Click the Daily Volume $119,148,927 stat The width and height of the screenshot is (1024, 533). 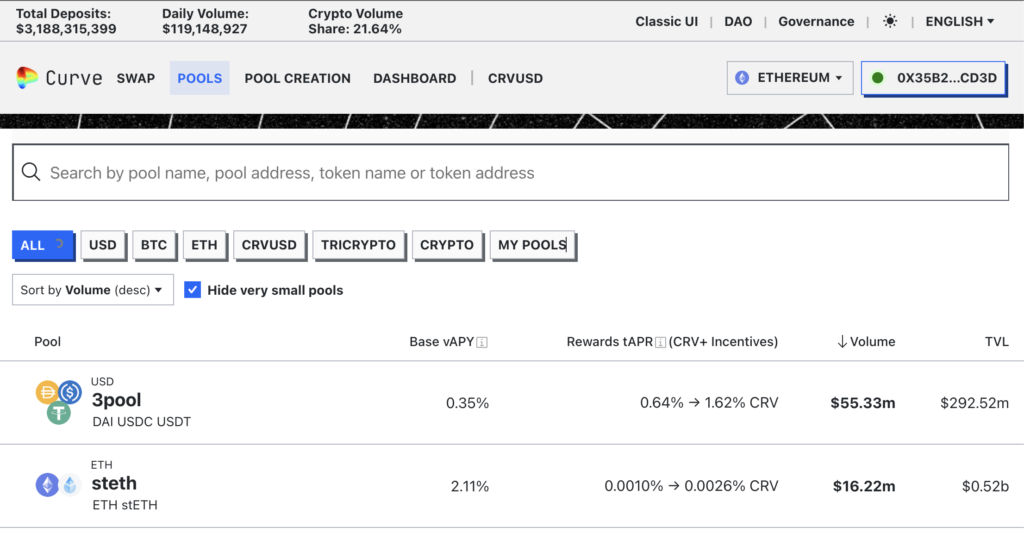[x=205, y=22]
